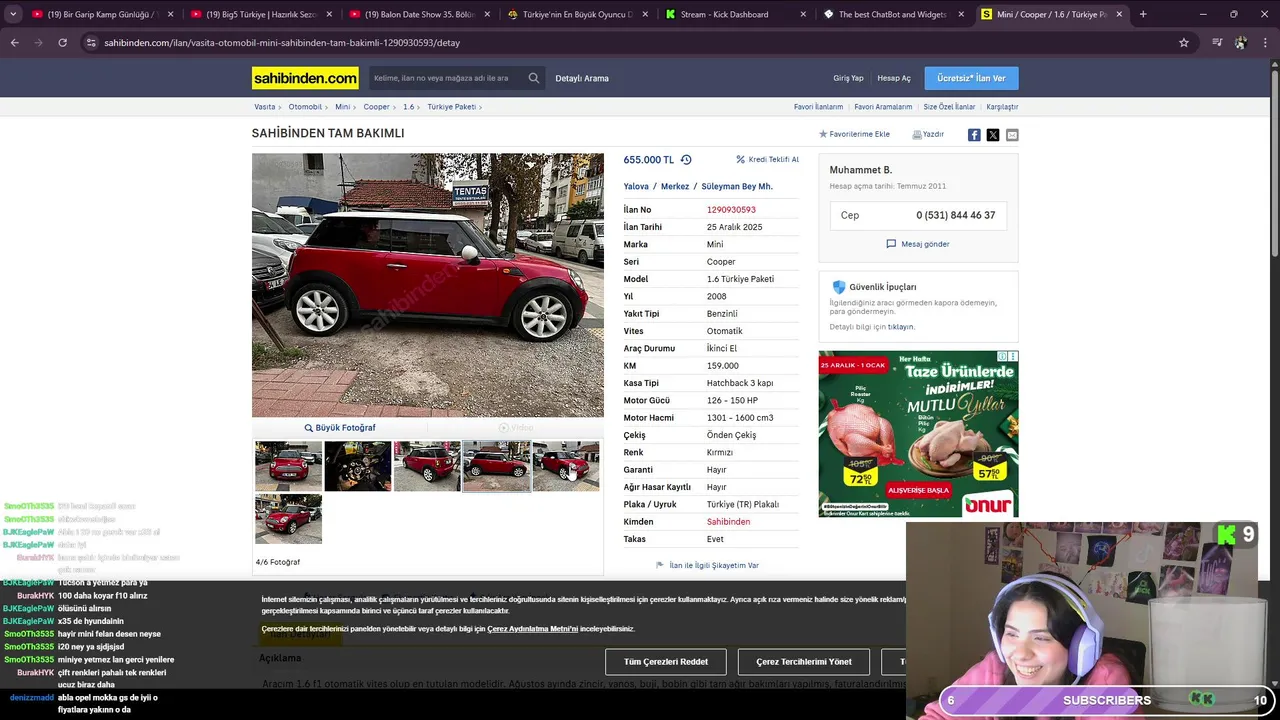This screenshot has width=1280, height=720.
Task: Select the fourth highlighted thumbnail
Action: (497, 466)
